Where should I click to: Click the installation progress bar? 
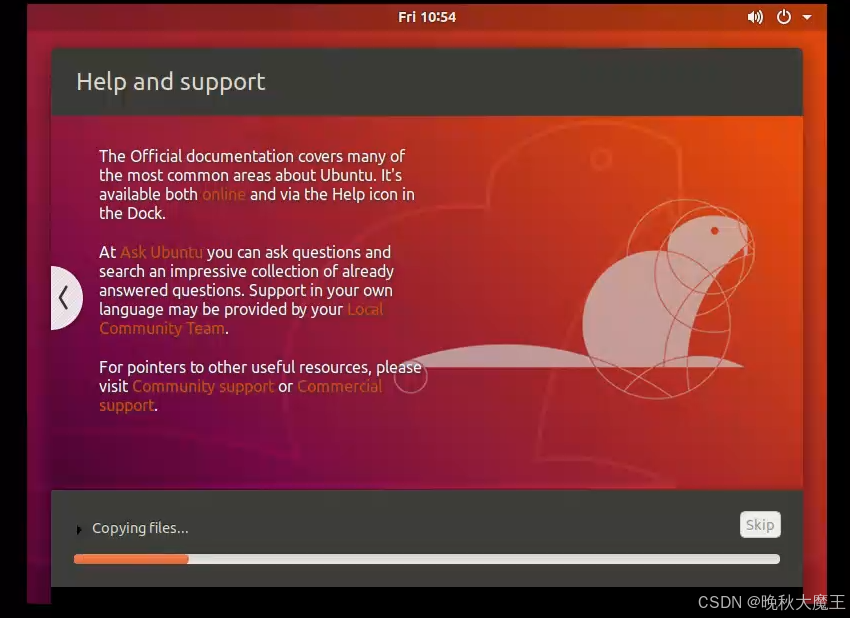click(x=427, y=559)
